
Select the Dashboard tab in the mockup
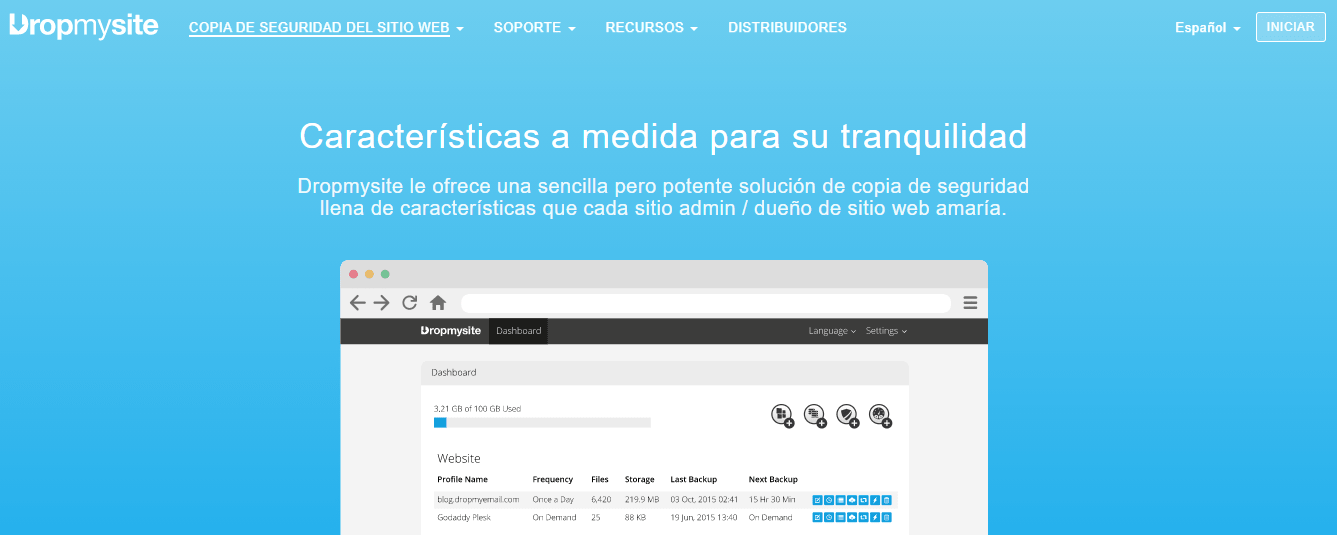(518, 331)
